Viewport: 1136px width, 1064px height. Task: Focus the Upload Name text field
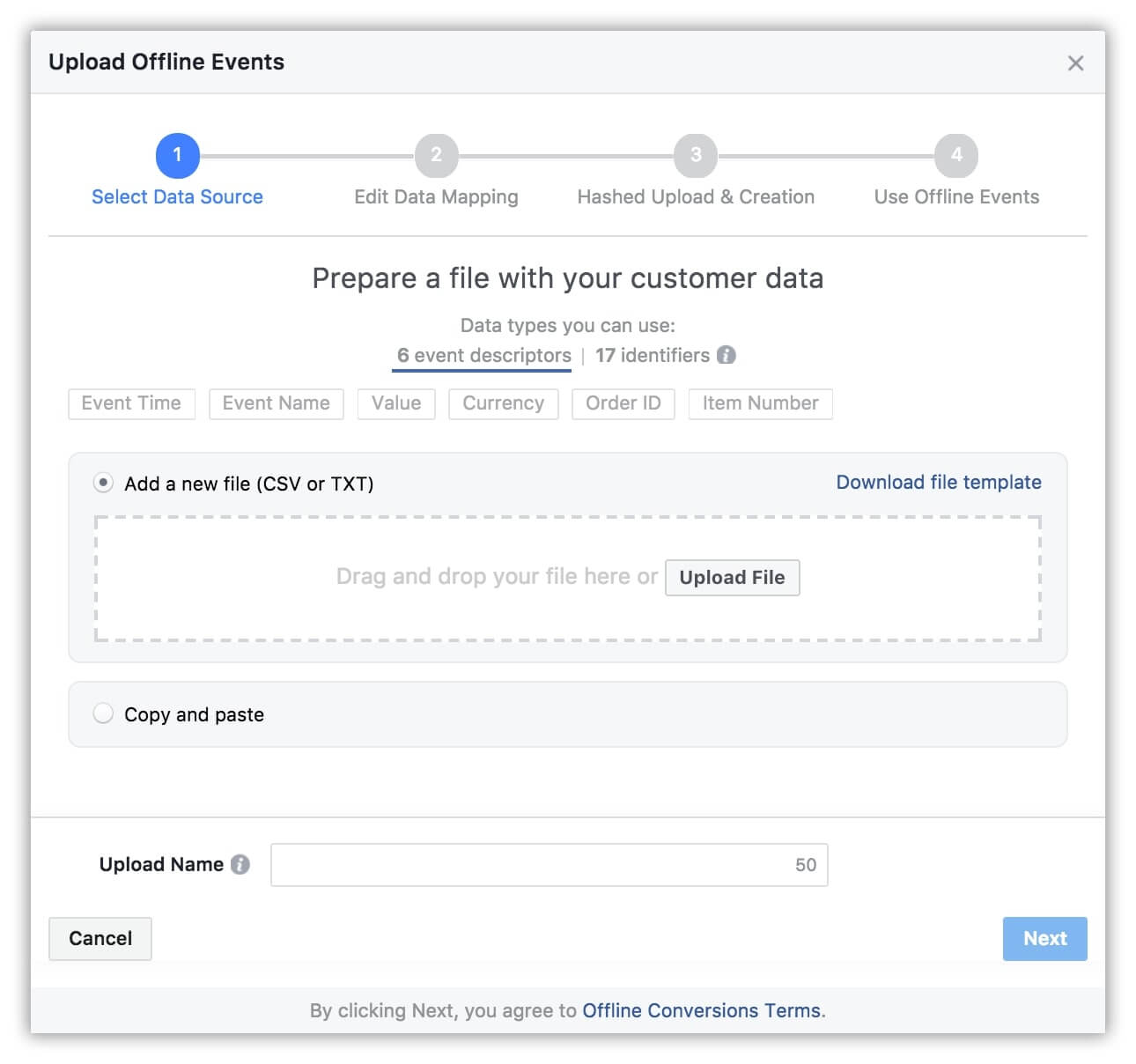(x=528, y=865)
